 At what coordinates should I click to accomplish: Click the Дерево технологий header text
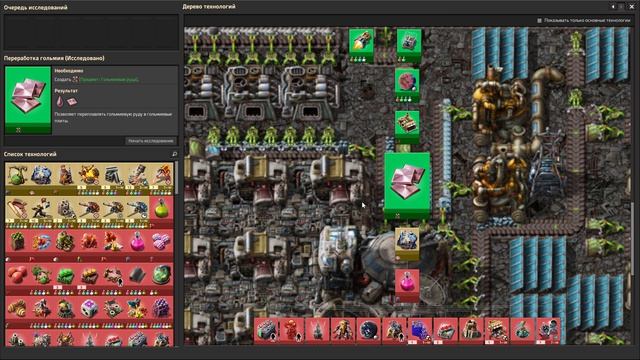(209, 7)
